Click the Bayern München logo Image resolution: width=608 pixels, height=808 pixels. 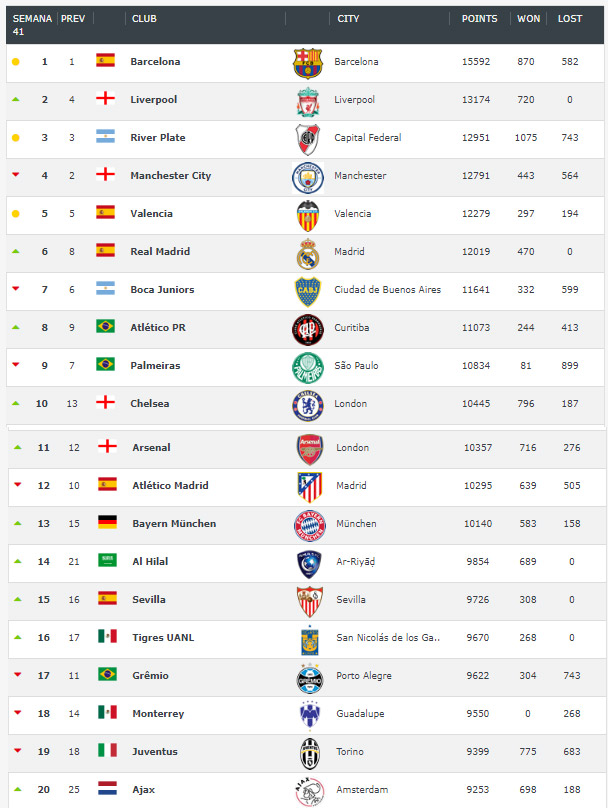310,526
